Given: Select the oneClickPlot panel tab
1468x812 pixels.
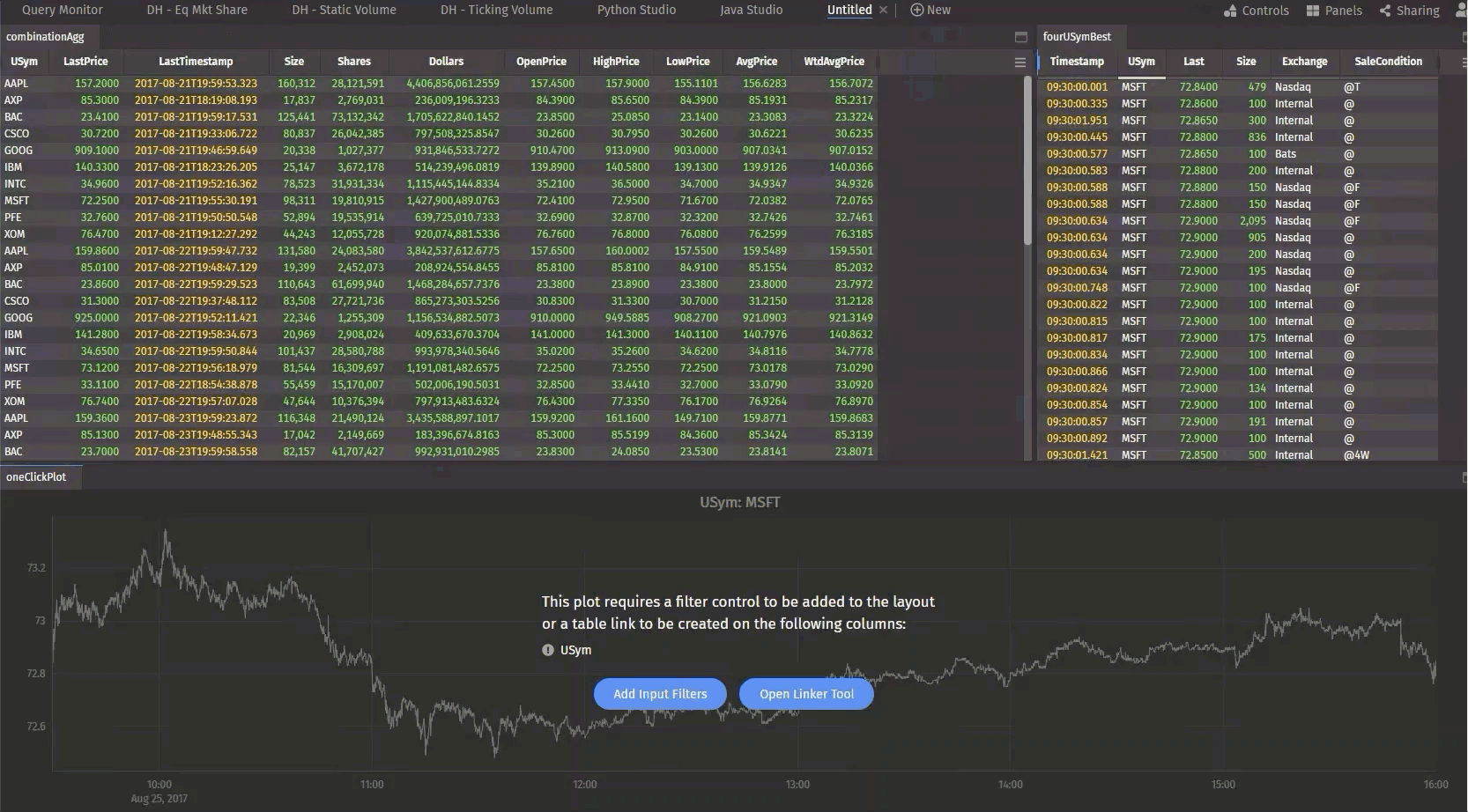Looking at the screenshot, I should point(36,476).
